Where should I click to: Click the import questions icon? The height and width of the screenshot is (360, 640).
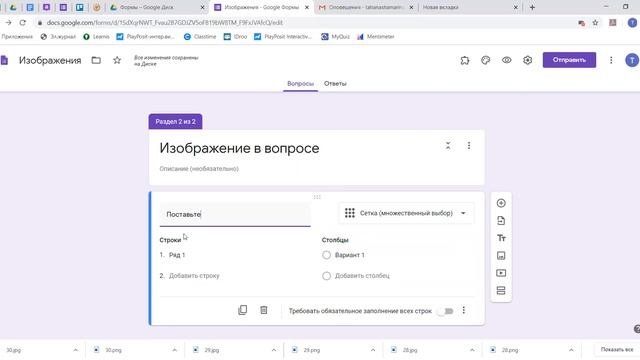point(501,221)
